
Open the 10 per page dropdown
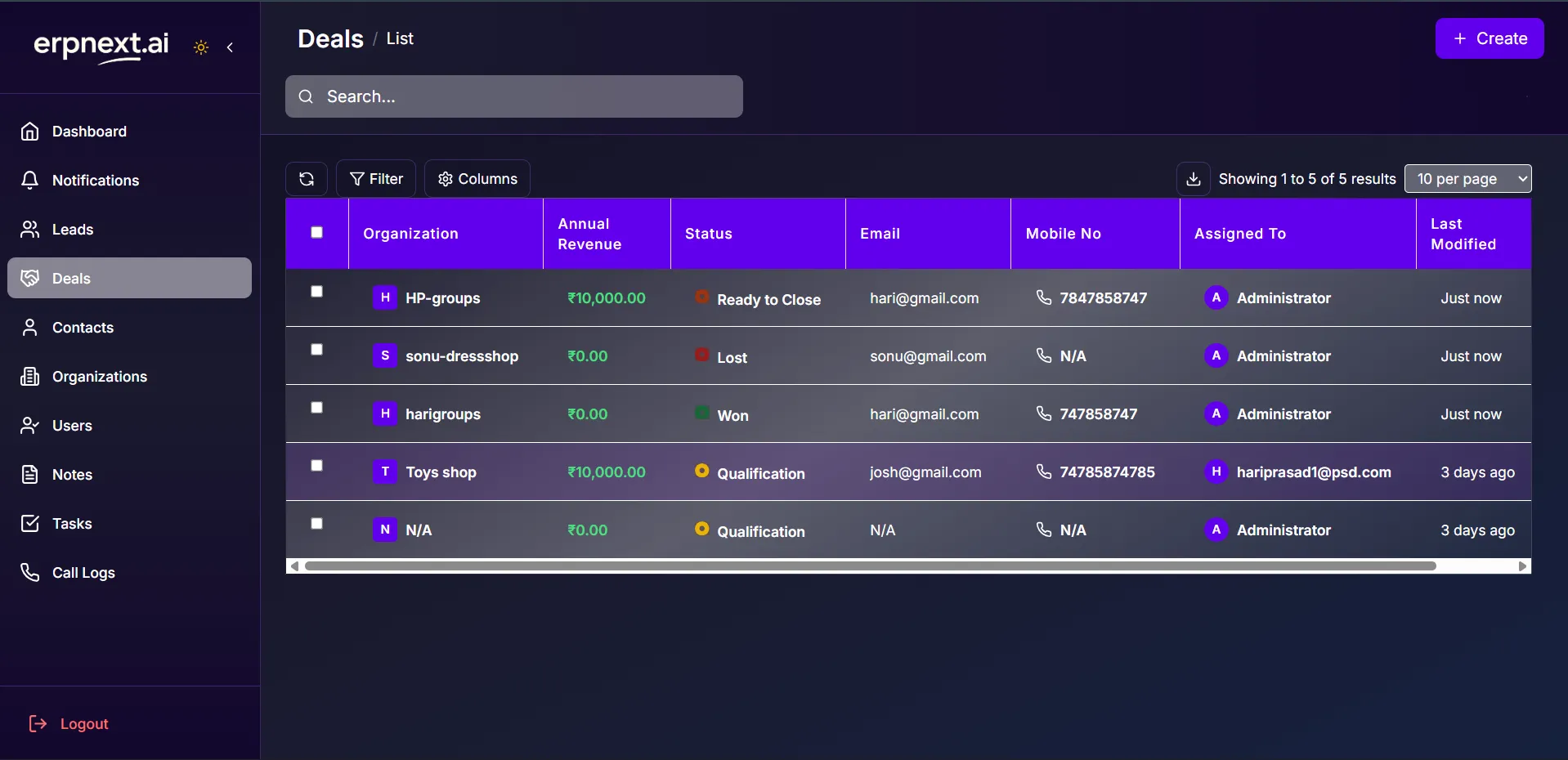pos(1467,179)
